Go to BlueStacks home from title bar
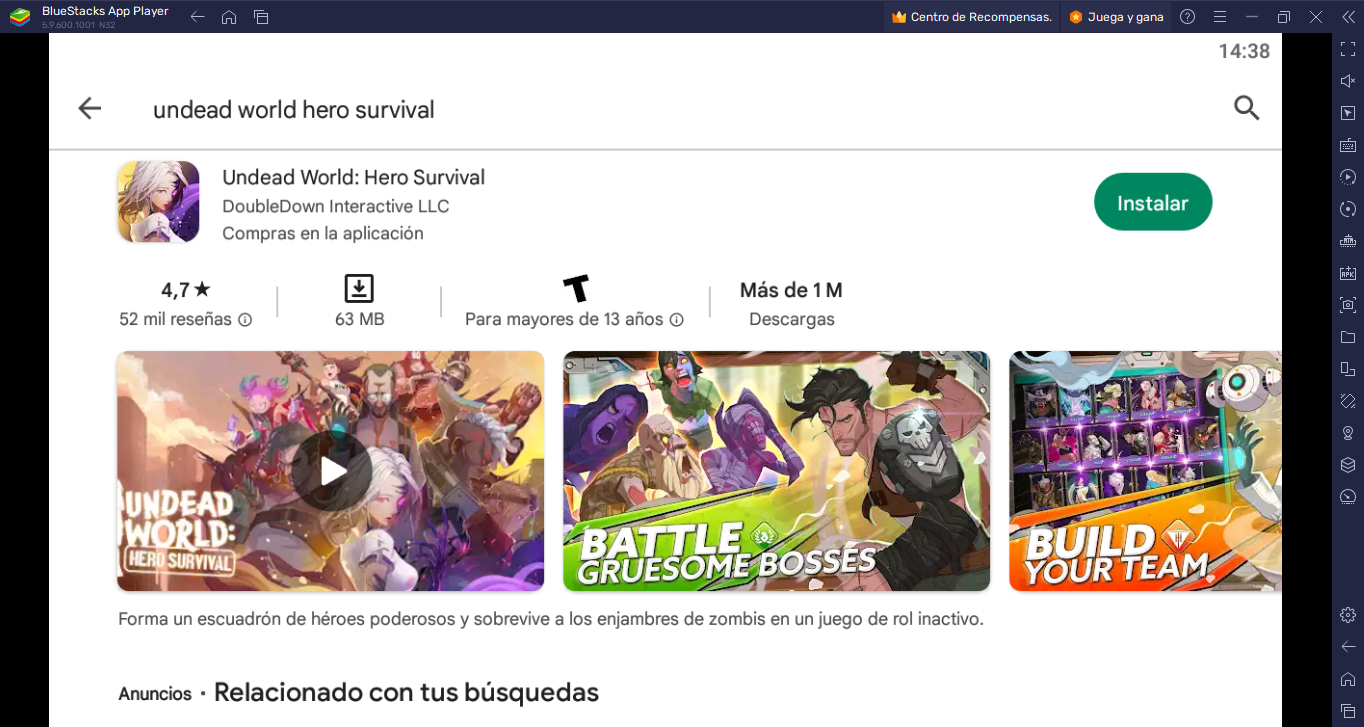 tap(229, 17)
